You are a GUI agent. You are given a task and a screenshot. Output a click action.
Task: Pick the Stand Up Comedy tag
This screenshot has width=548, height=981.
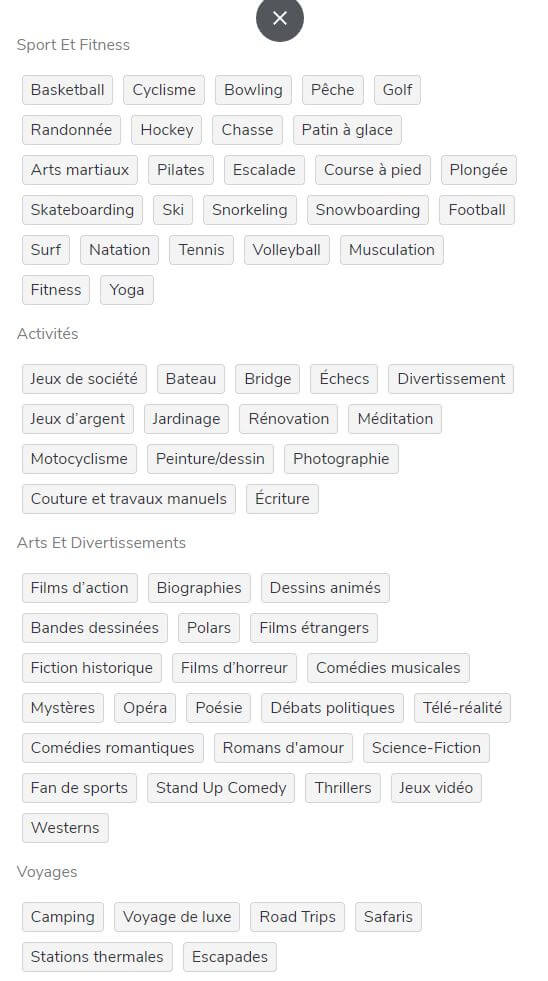click(x=221, y=788)
